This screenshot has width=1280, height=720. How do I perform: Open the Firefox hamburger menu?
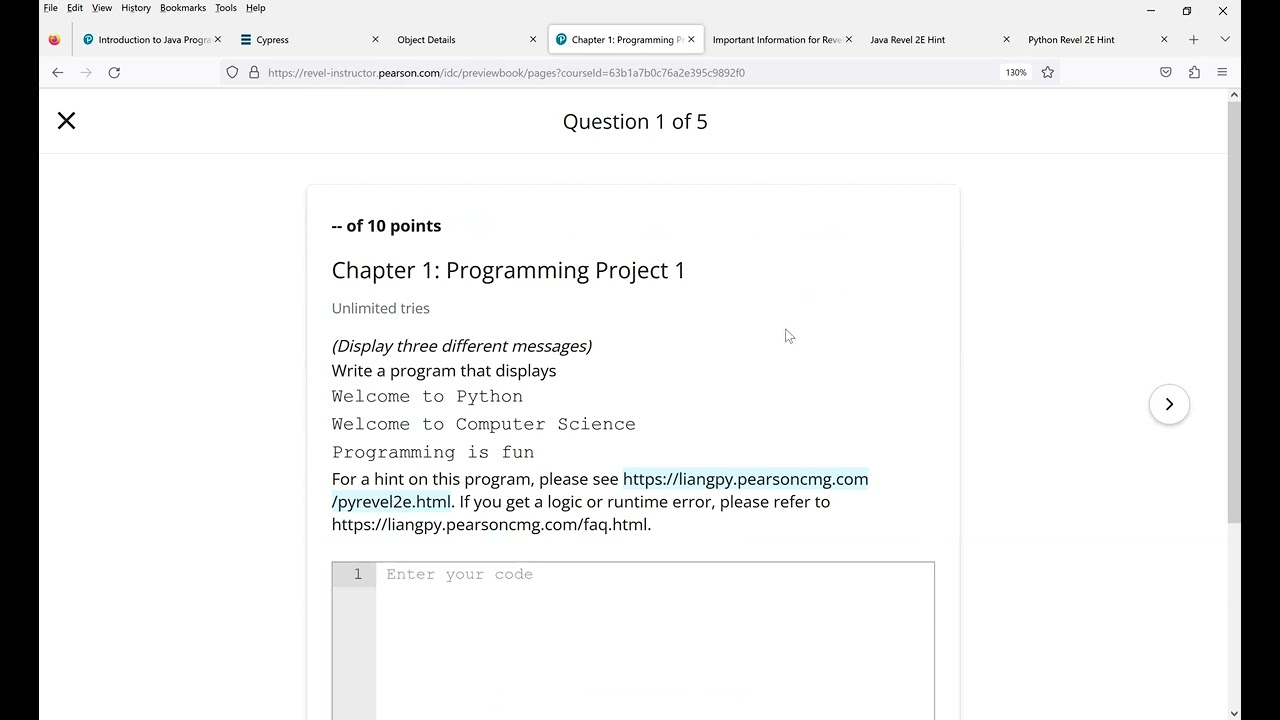[x=1222, y=72]
